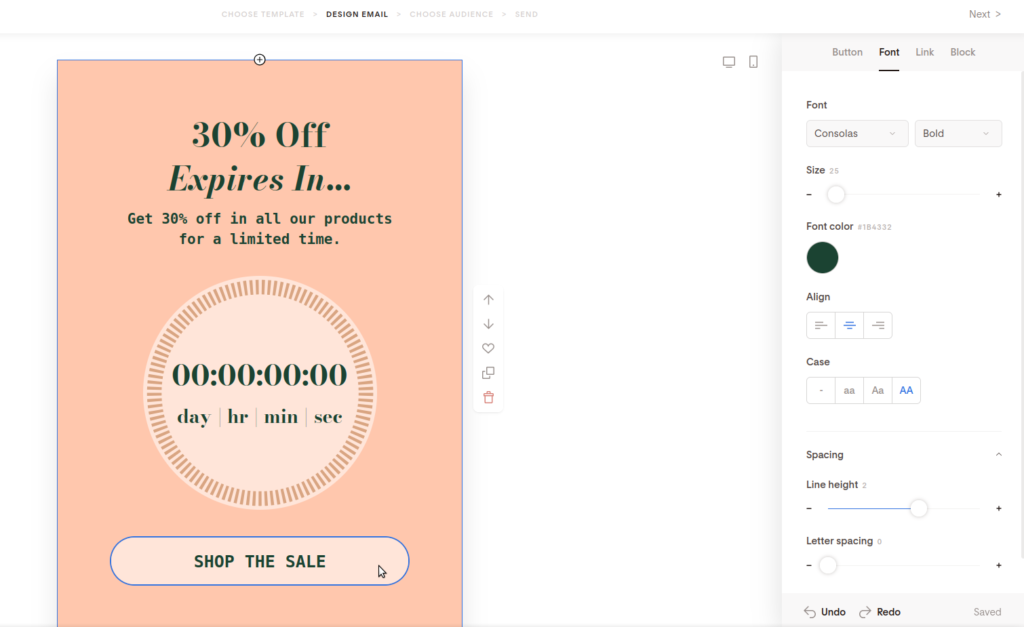Align text right
The width and height of the screenshot is (1024, 627).
tap(878, 325)
